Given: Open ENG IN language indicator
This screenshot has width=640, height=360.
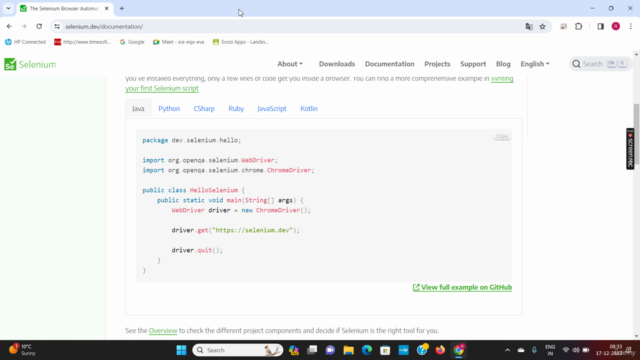Looking at the screenshot, I should 550,350.
